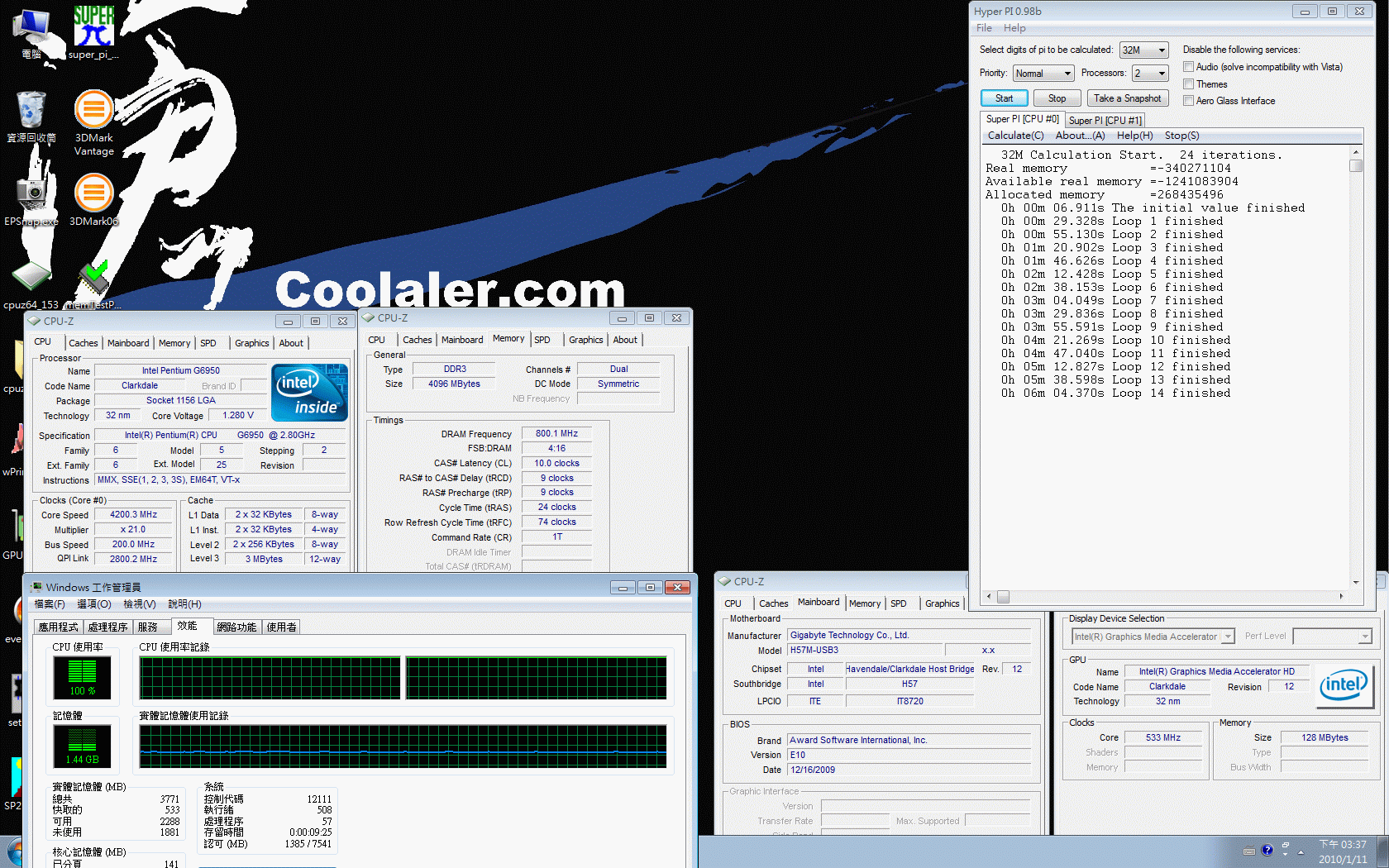Click the DRAM Frequency 800.1 MHz value
1389x868 pixels.
tap(556, 433)
